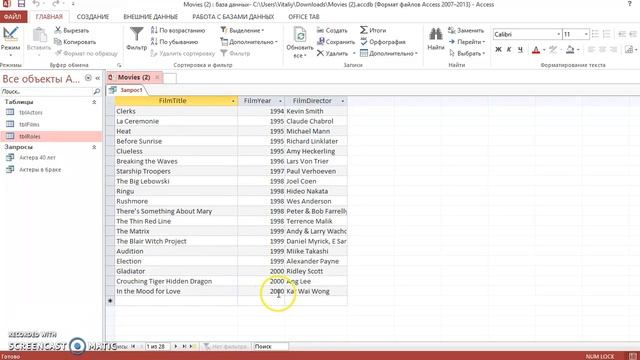This screenshot has height=360, width=640.
Task: Open the font size 11 dropdown
Action: coord(586,34)
